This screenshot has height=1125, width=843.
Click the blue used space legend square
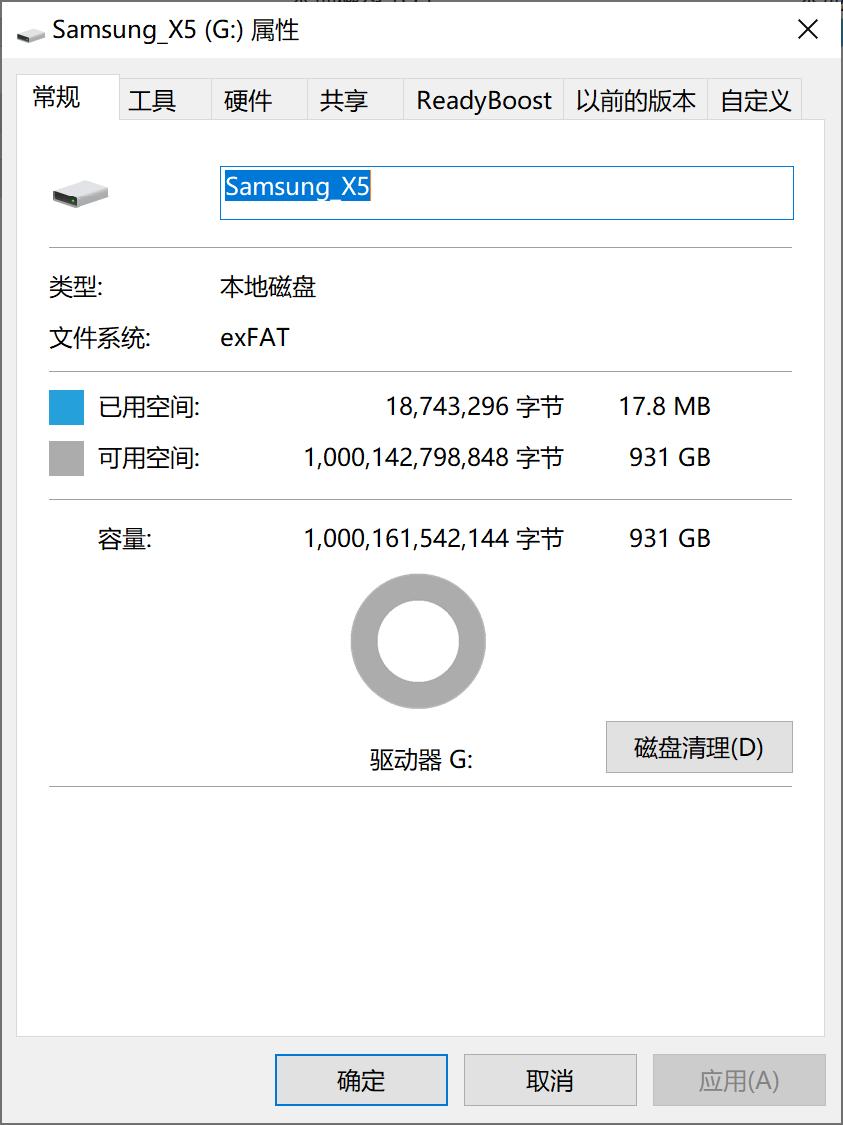[x=65, y=406]
